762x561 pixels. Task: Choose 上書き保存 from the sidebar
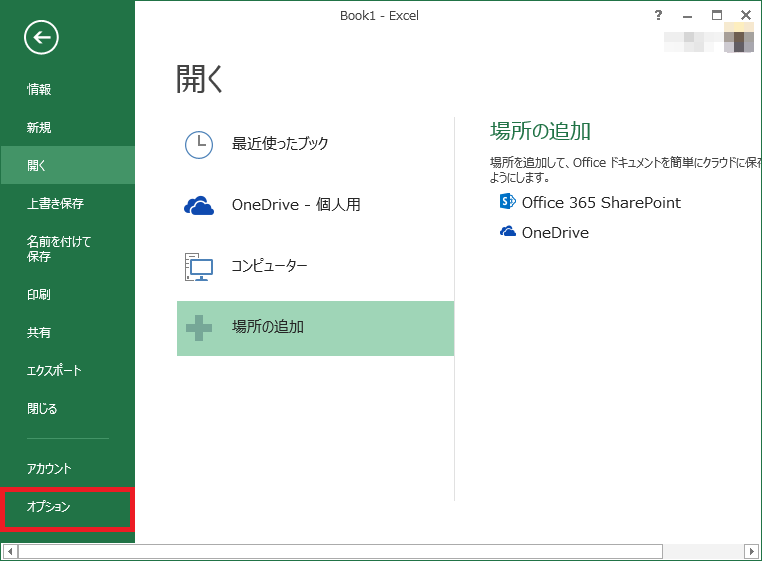click(x=55, y=204)
